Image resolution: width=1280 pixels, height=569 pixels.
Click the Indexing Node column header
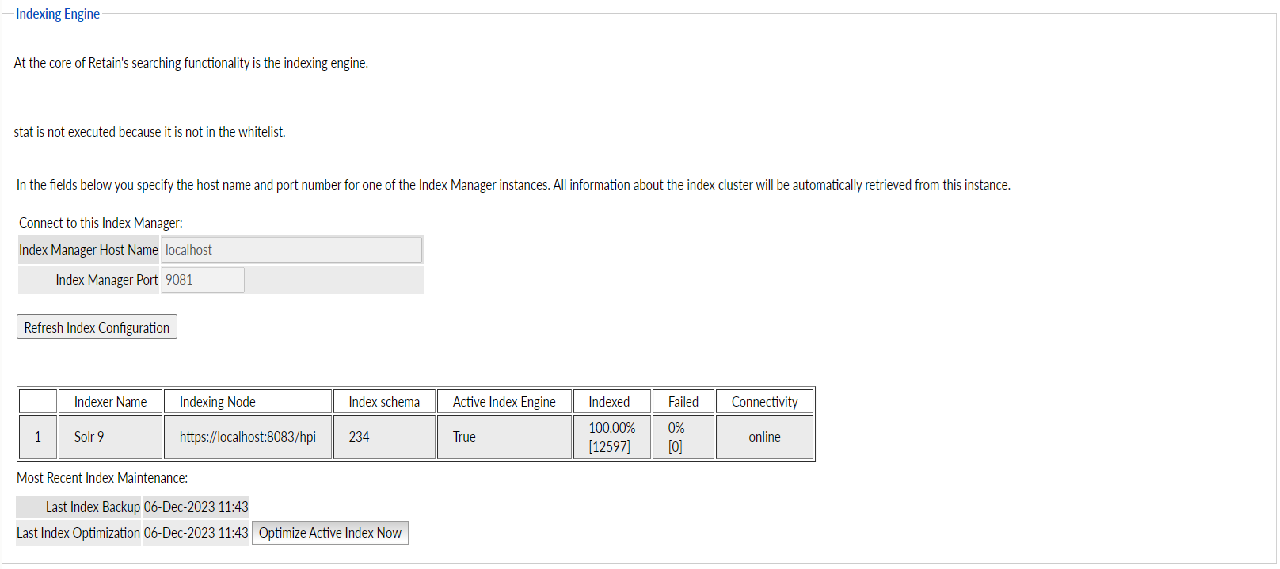[247, 402]
